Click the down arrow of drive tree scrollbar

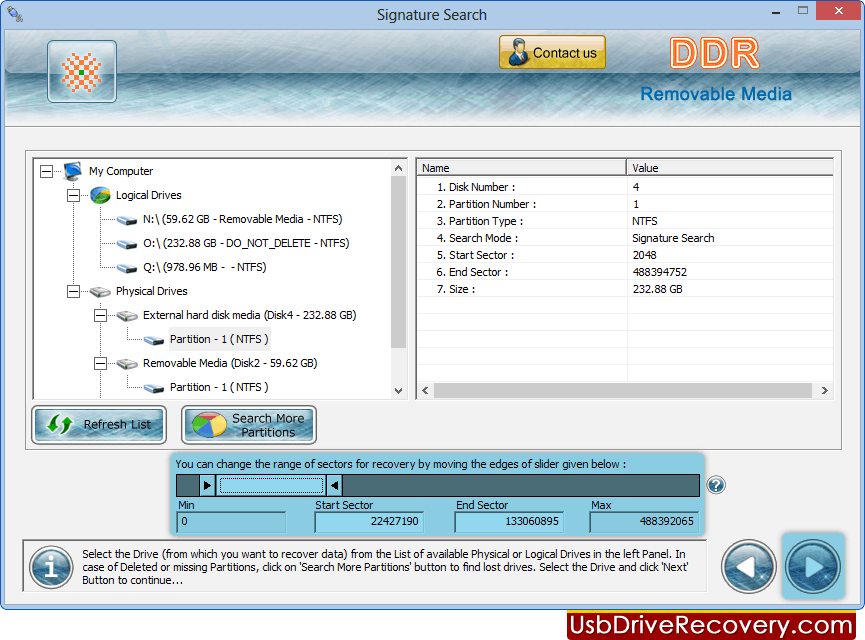[x=398, y=391]
